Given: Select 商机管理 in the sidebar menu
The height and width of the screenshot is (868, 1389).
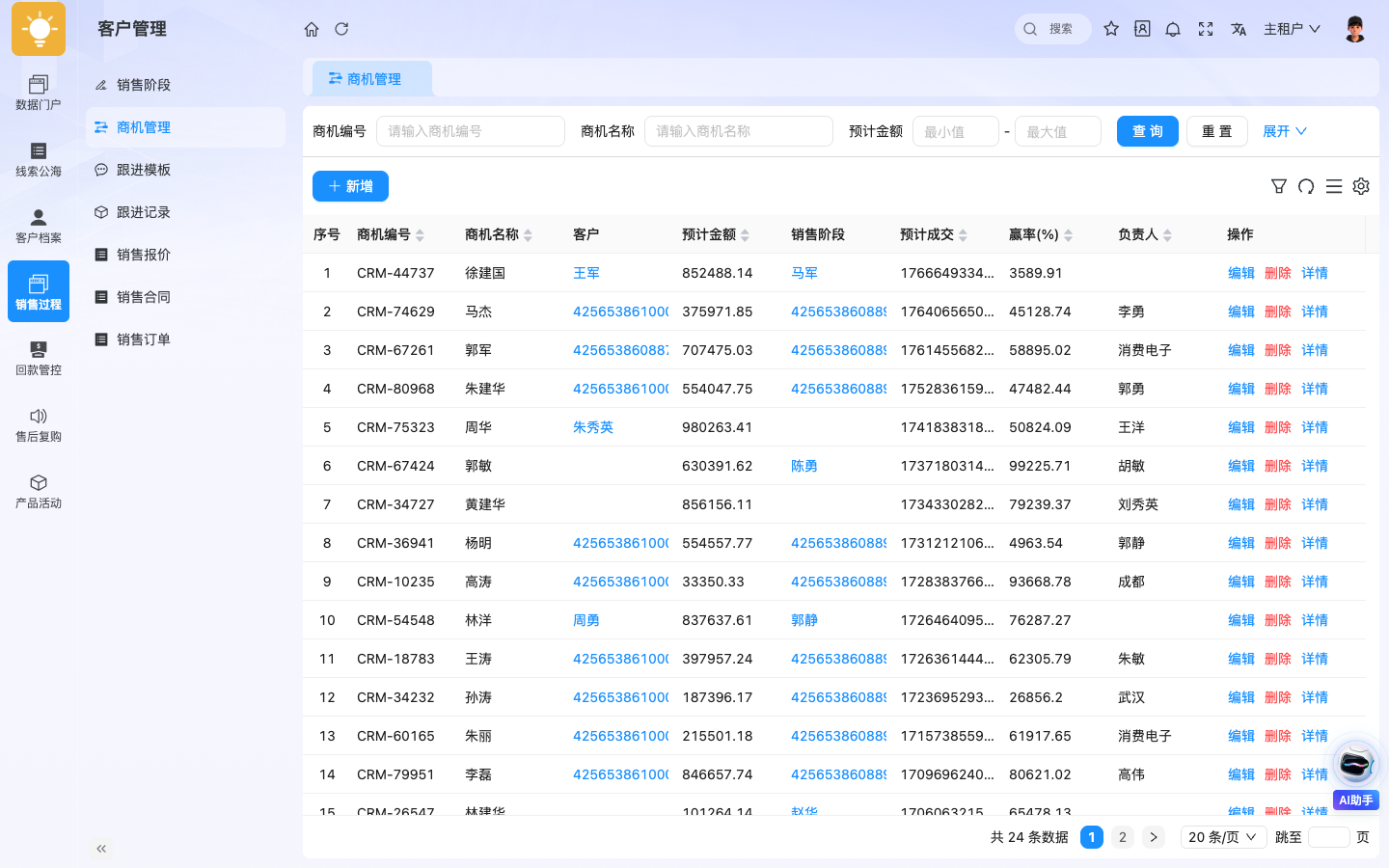Looking at the screenshot, I should [x=185, y=127].
